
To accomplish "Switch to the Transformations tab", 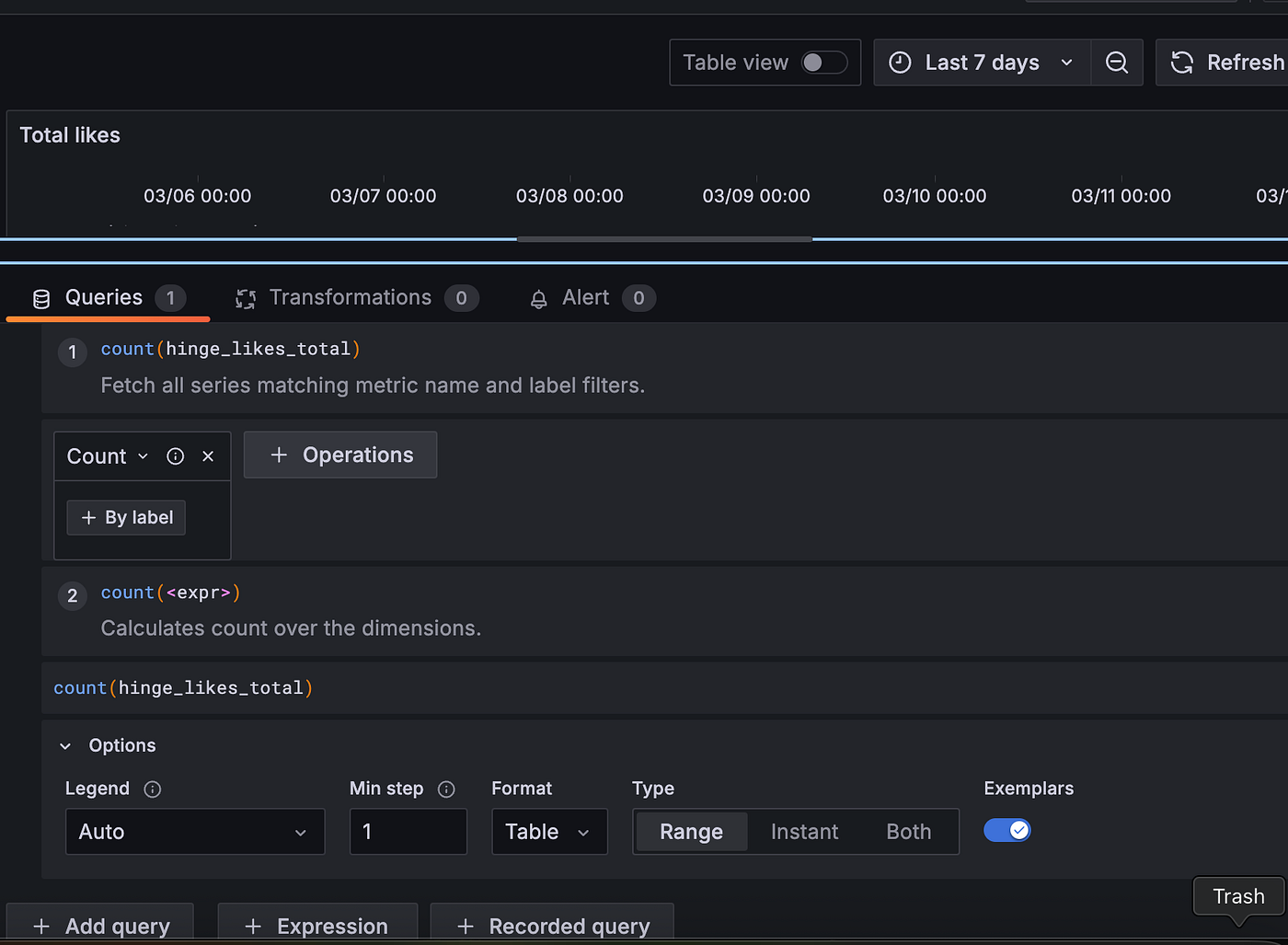I will click(357, 298).
